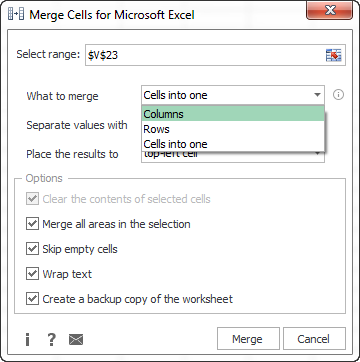Toggle the Wrap text checkbox
360x362 pixels.
pyautogui.click(x=32, y=274)
